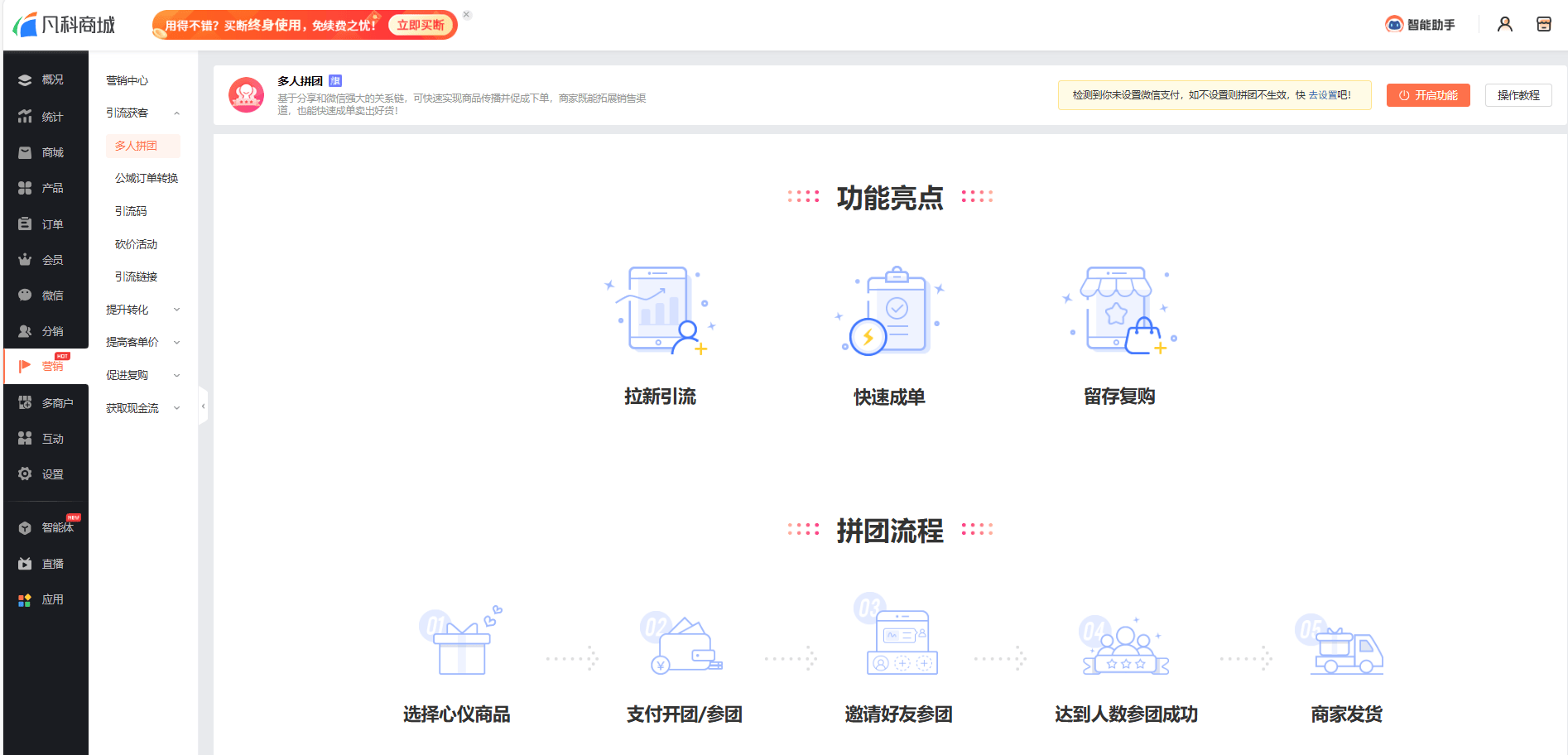Open 设置 settings in sidebar

coord(46,474)
